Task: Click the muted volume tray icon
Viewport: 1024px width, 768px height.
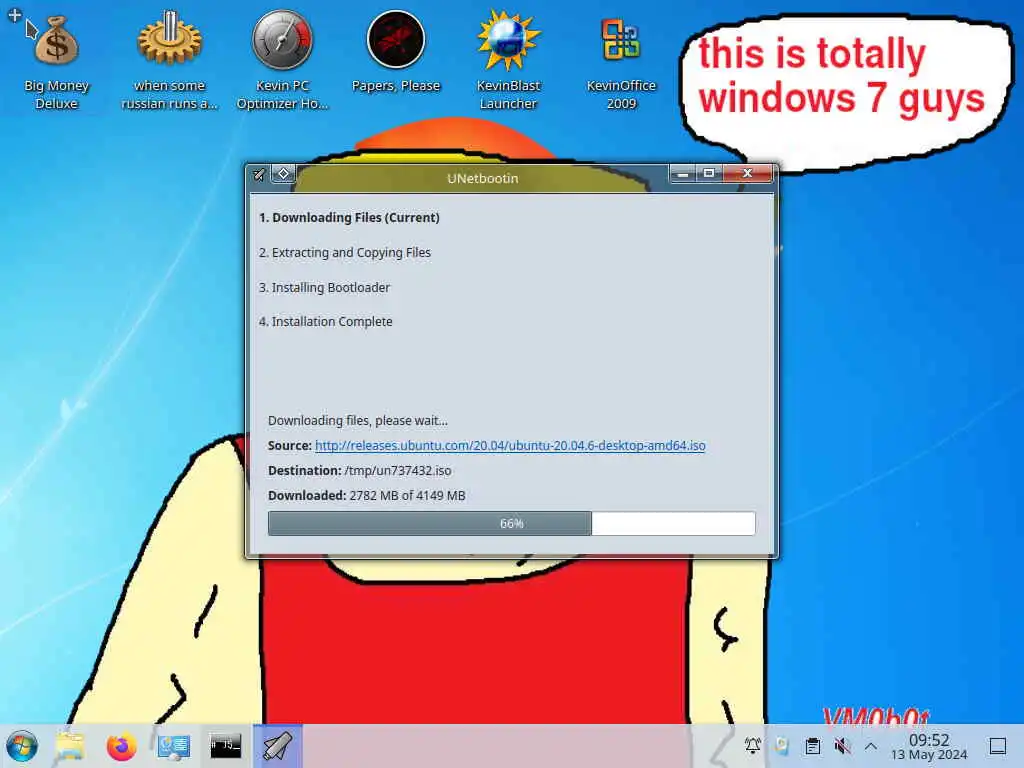Action: (842, 746)
